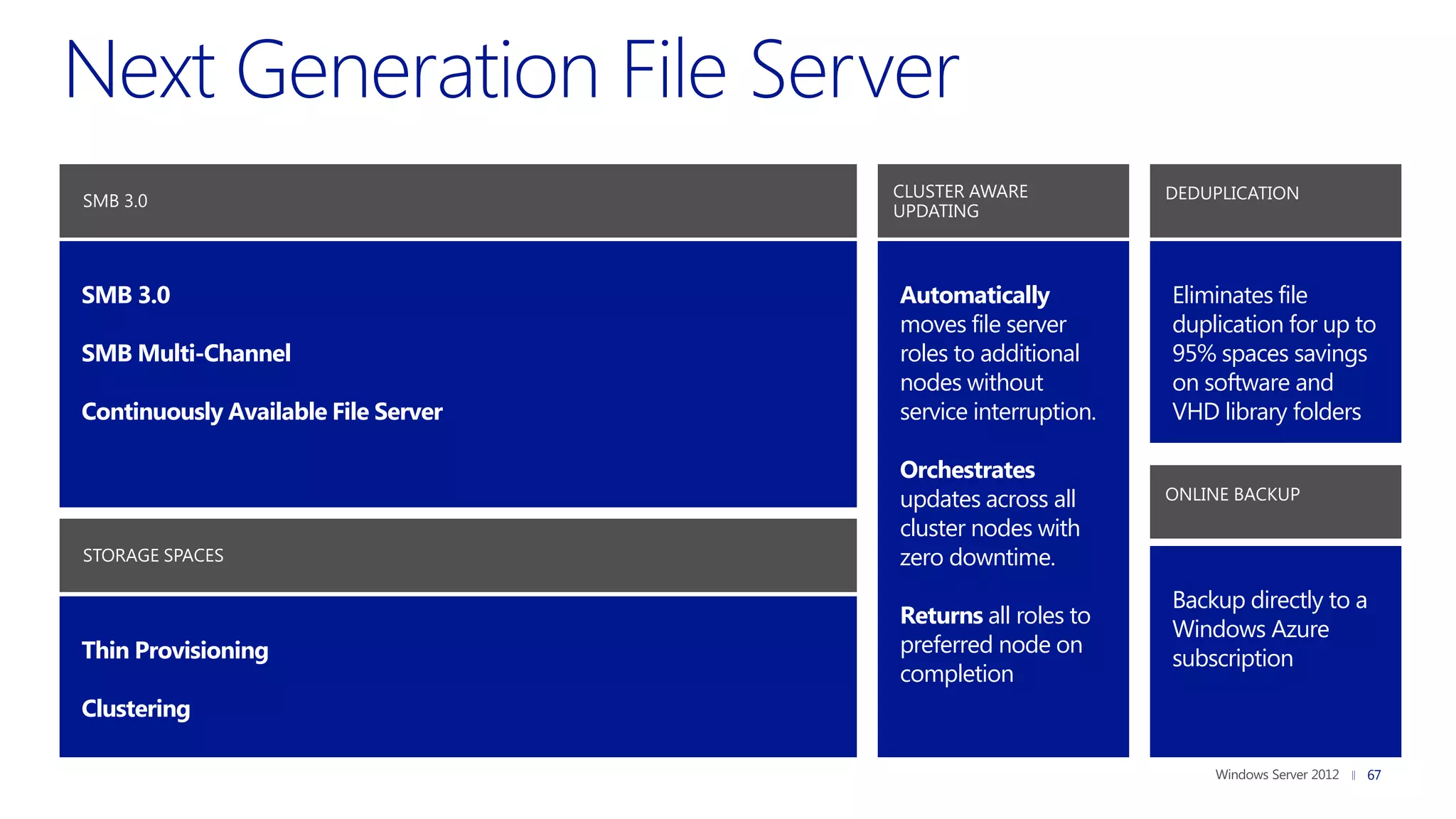Click the slide title 'Next Generation File Server'
The image size is (1456, 819).
tap(512, 70)
